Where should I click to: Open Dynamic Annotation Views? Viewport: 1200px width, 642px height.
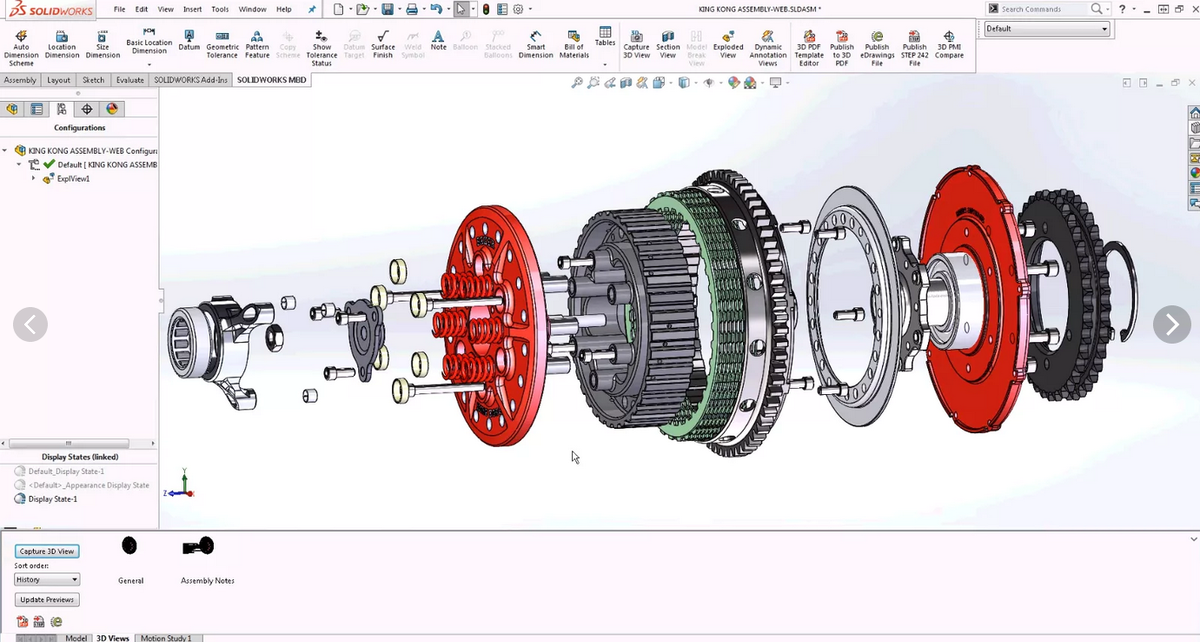[x=768, y=48]
